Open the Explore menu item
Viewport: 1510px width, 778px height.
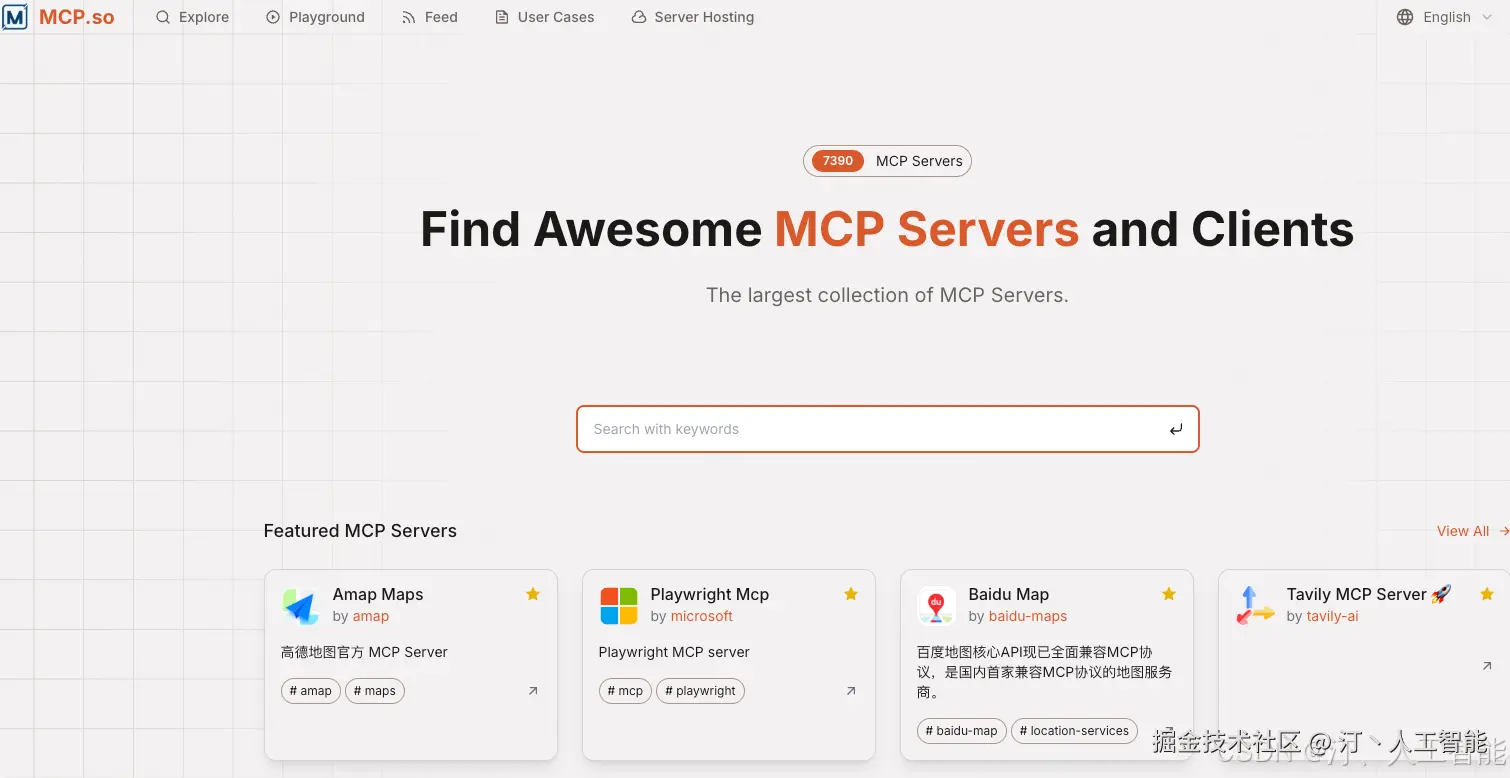[x=193, y=17]
